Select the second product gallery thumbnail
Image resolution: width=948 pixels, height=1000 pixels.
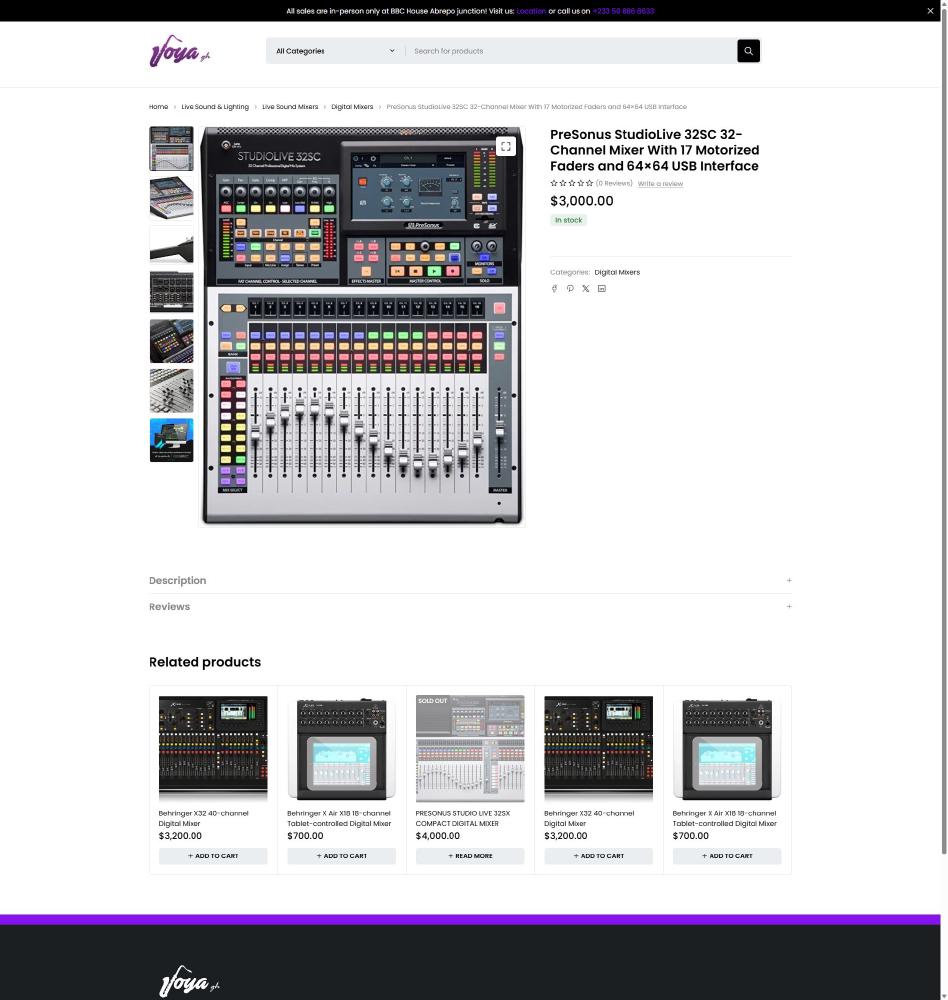tap(171, 197)
